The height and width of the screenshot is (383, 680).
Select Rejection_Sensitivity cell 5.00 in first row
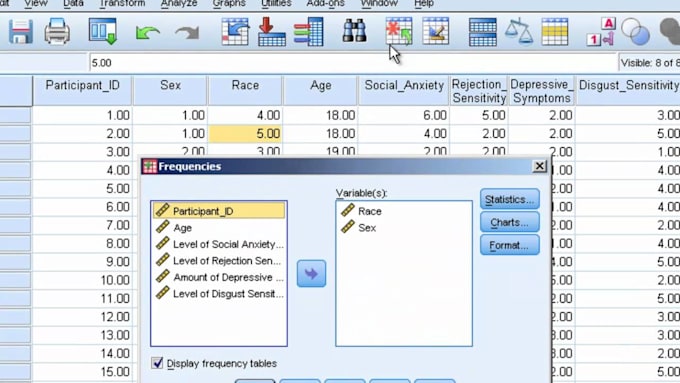click(479, 115)
